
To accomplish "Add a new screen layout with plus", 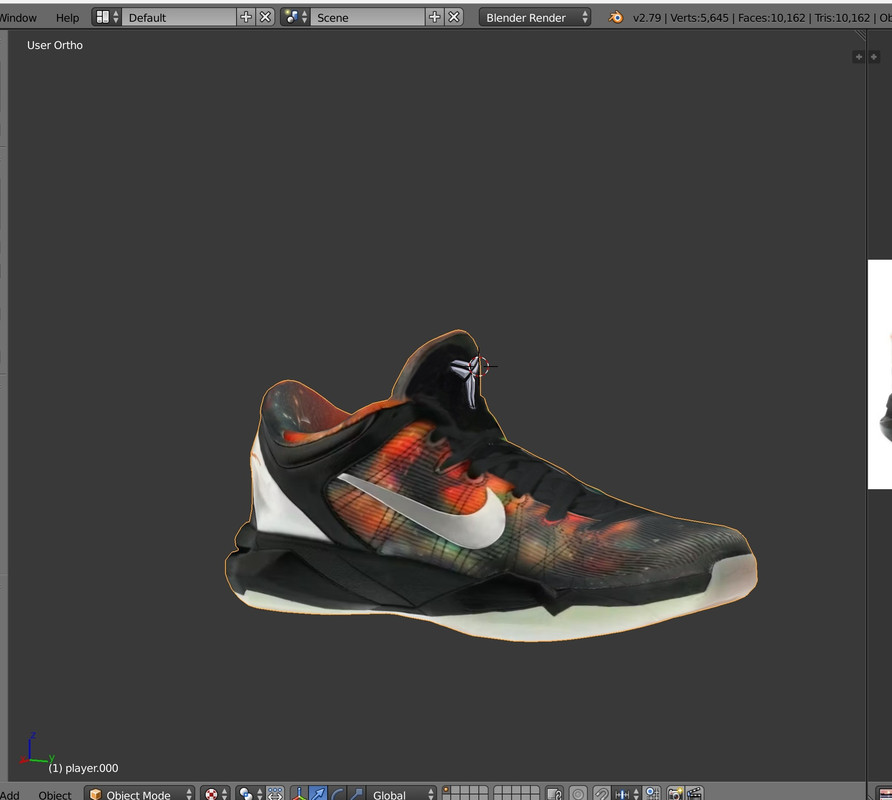I will pyautogui.click(x=246, y=17).
